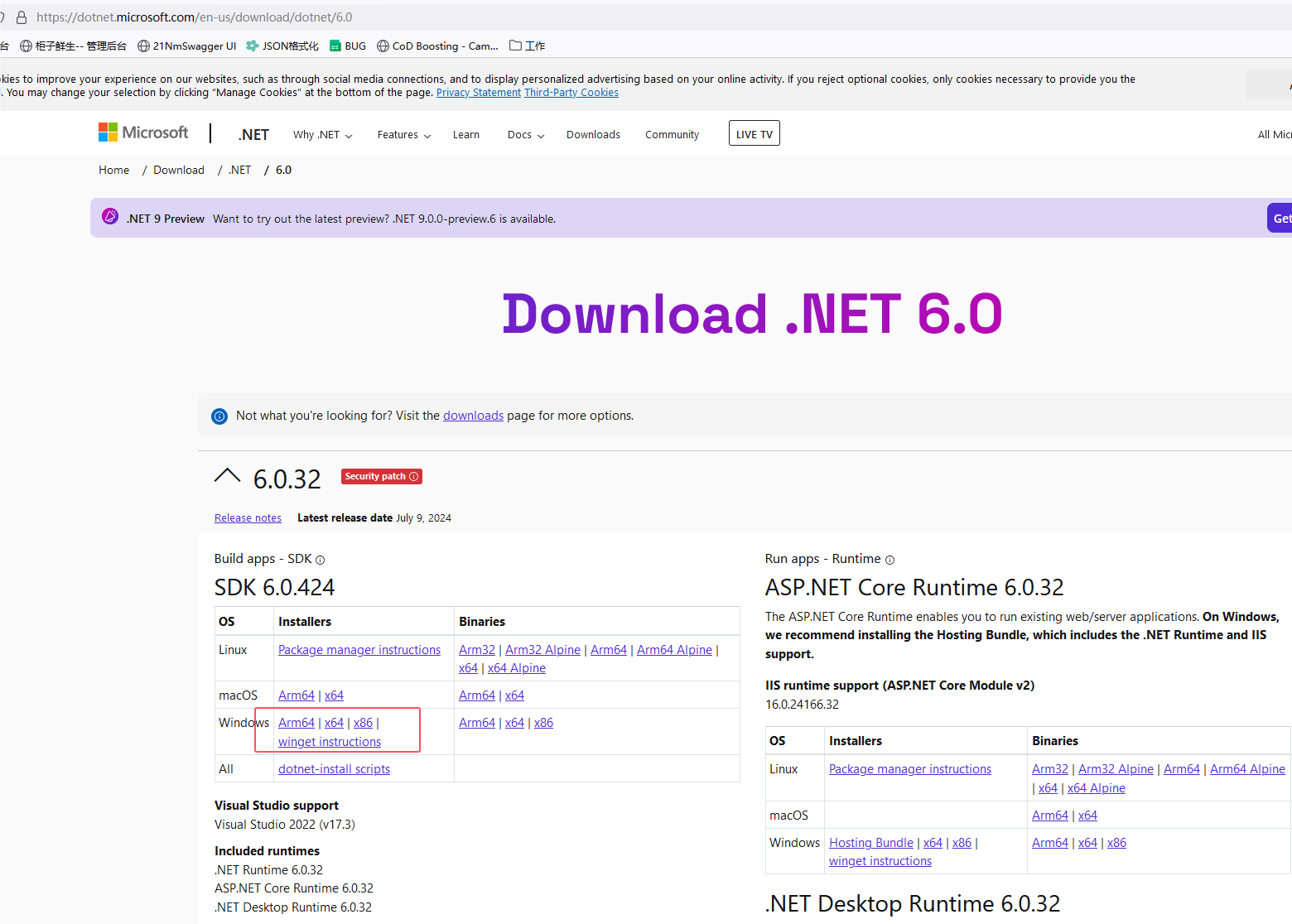Click the info icon next to Run apps - Runtime
Image resolution: width=1292 pixels, height=924 pixels.
point(889,560)
